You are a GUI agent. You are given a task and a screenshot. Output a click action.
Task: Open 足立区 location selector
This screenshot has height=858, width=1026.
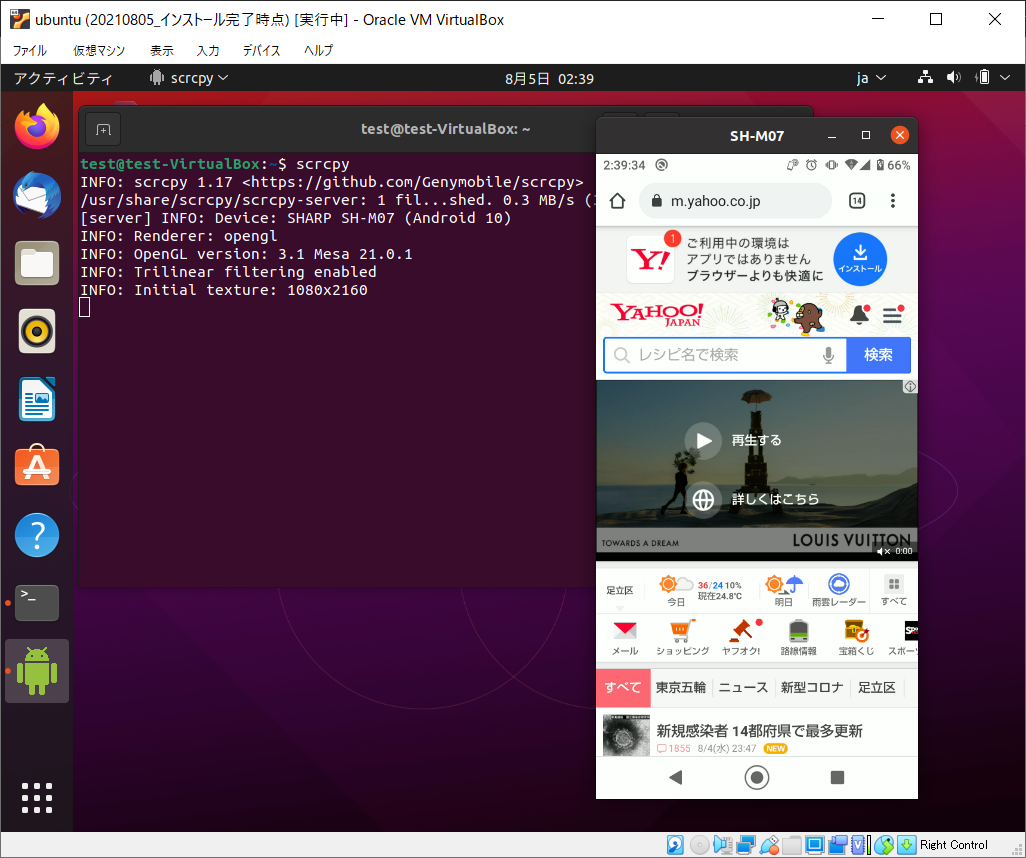click(x=620, y=591)
